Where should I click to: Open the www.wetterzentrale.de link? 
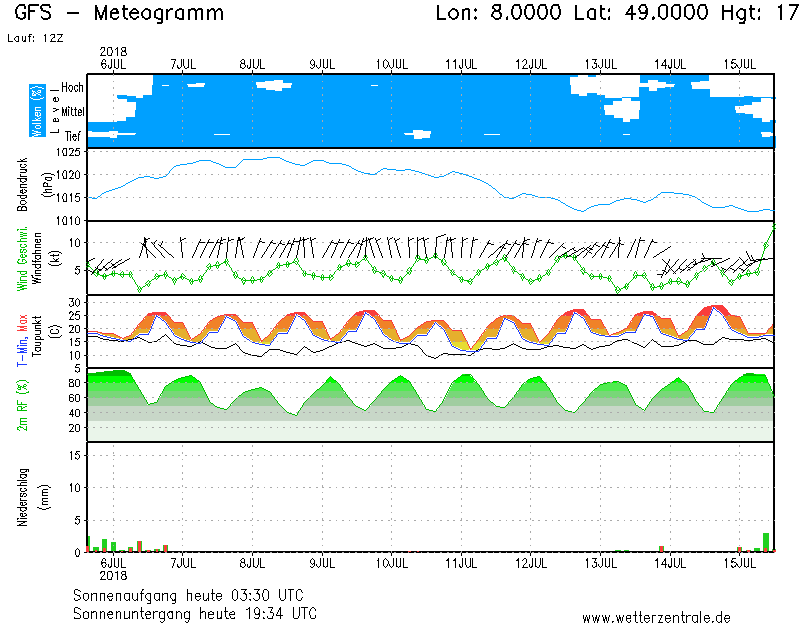(x=656, y=618)
